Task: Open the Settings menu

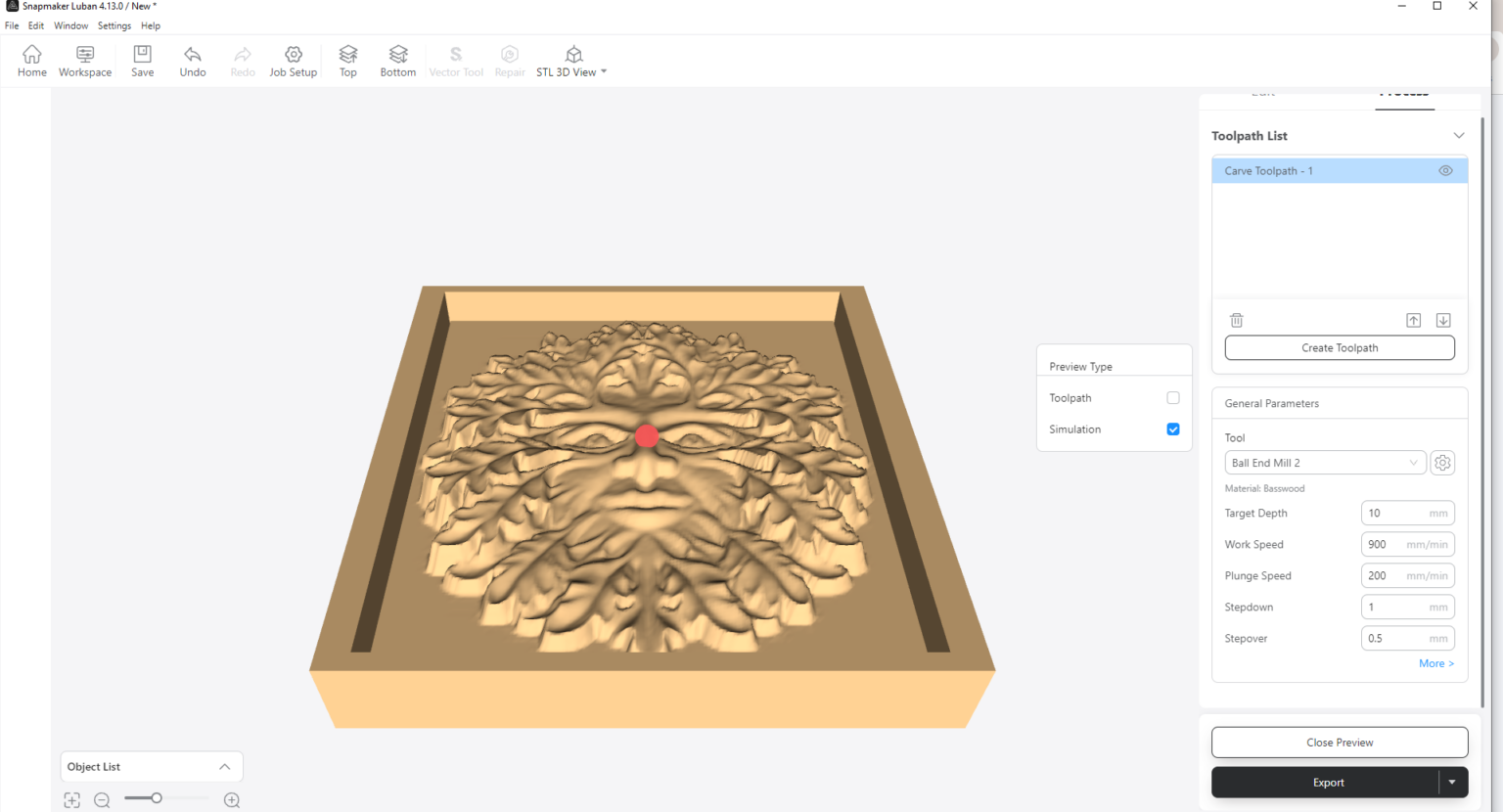Action: pos(114,25)
